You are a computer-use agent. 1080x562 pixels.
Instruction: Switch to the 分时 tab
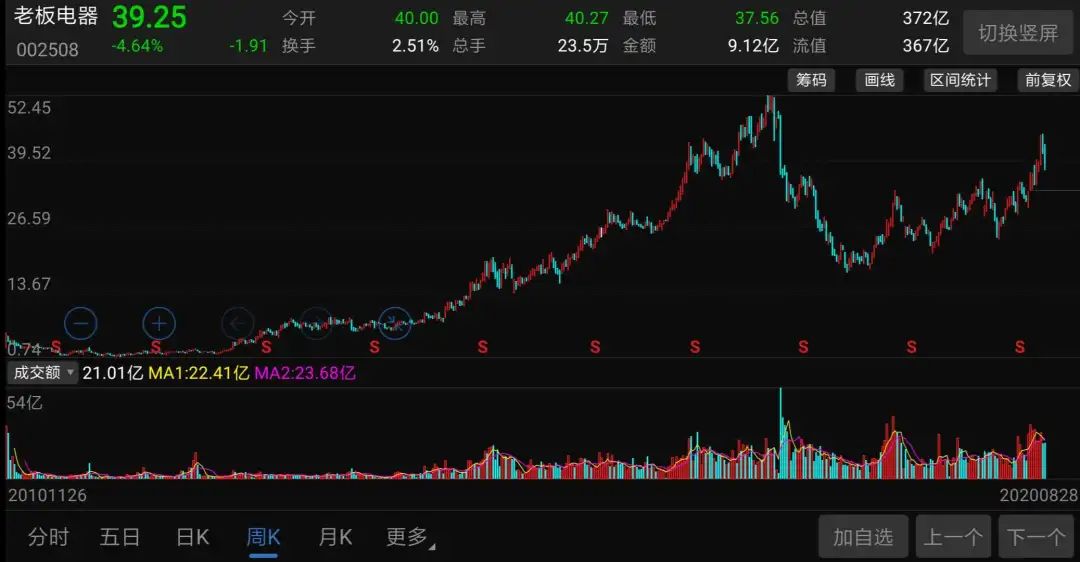[48, 537]
